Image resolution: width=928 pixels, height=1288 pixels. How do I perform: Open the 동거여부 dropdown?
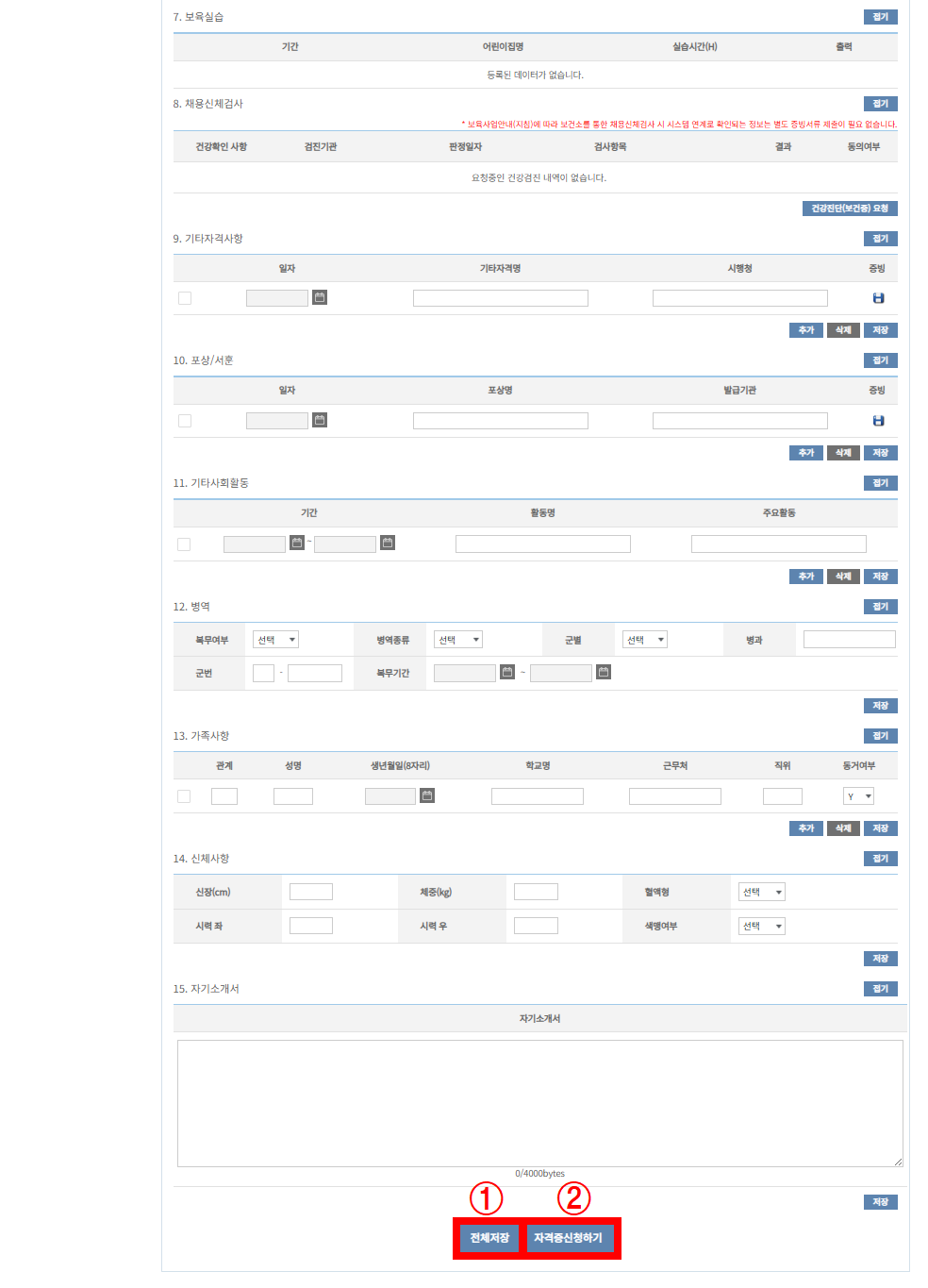[858, 796]
